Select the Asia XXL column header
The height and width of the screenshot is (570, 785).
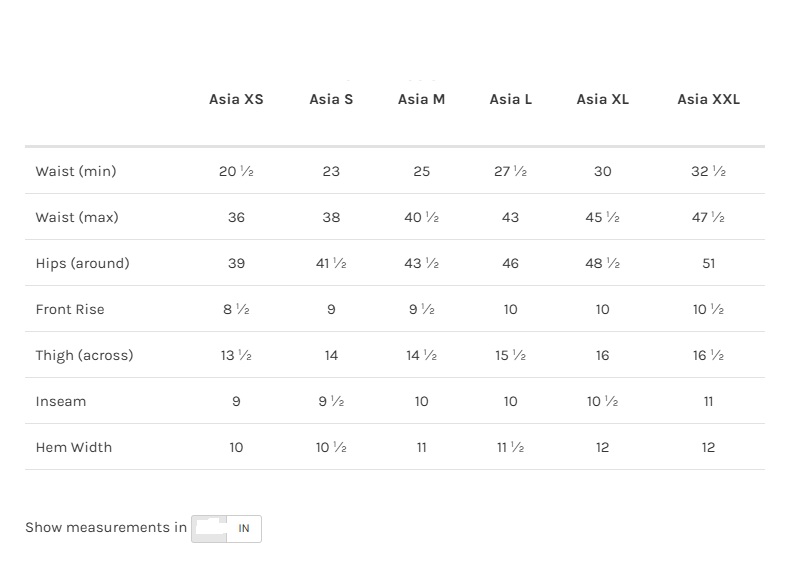pos(708,99)
